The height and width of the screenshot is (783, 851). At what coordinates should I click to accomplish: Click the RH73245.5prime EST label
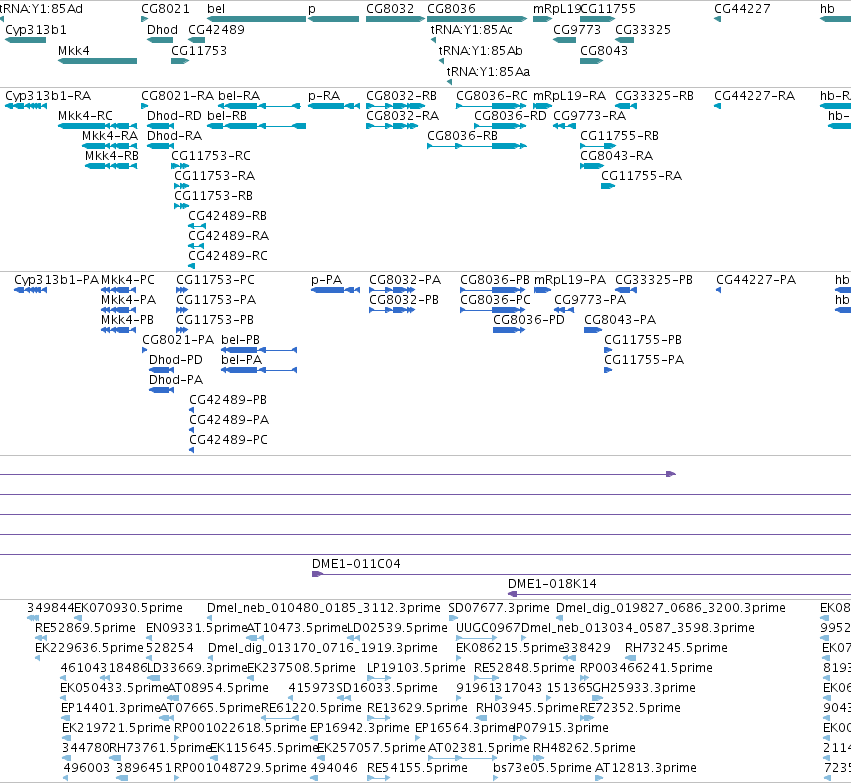pos(676,648)
